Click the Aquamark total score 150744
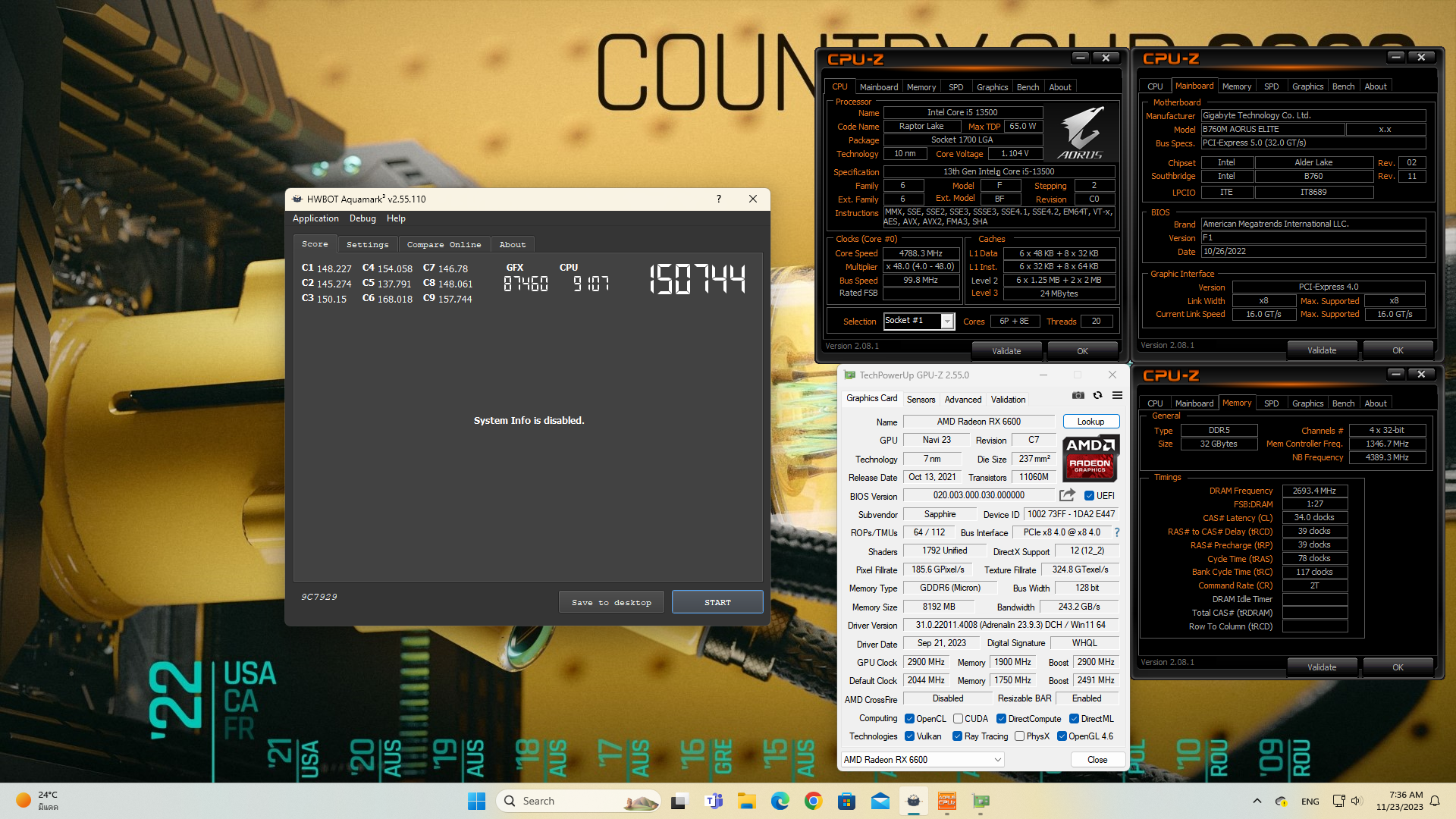 pyautogui.click(x=698, y=279)
